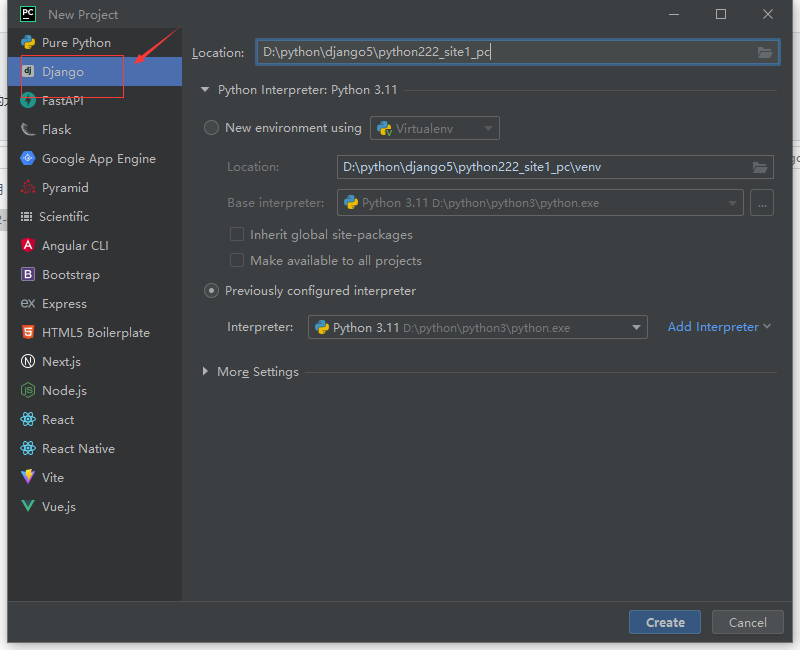Image resolution: width=800 pixels, height=650 pixels.
Task: Click the Cancel button
Action: (x=747, y=622)
